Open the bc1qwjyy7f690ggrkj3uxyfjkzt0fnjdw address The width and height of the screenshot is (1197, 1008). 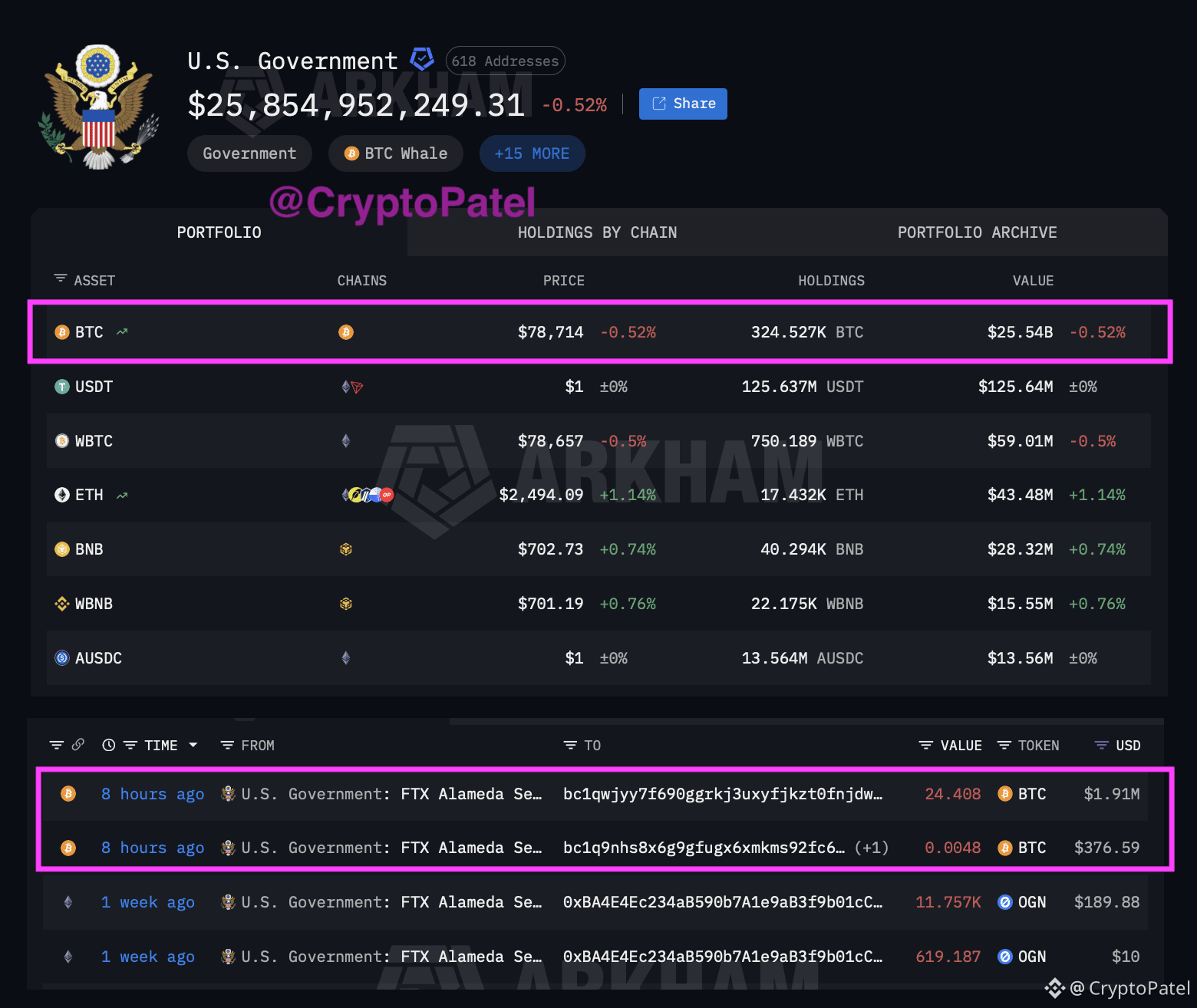(723, 794)
